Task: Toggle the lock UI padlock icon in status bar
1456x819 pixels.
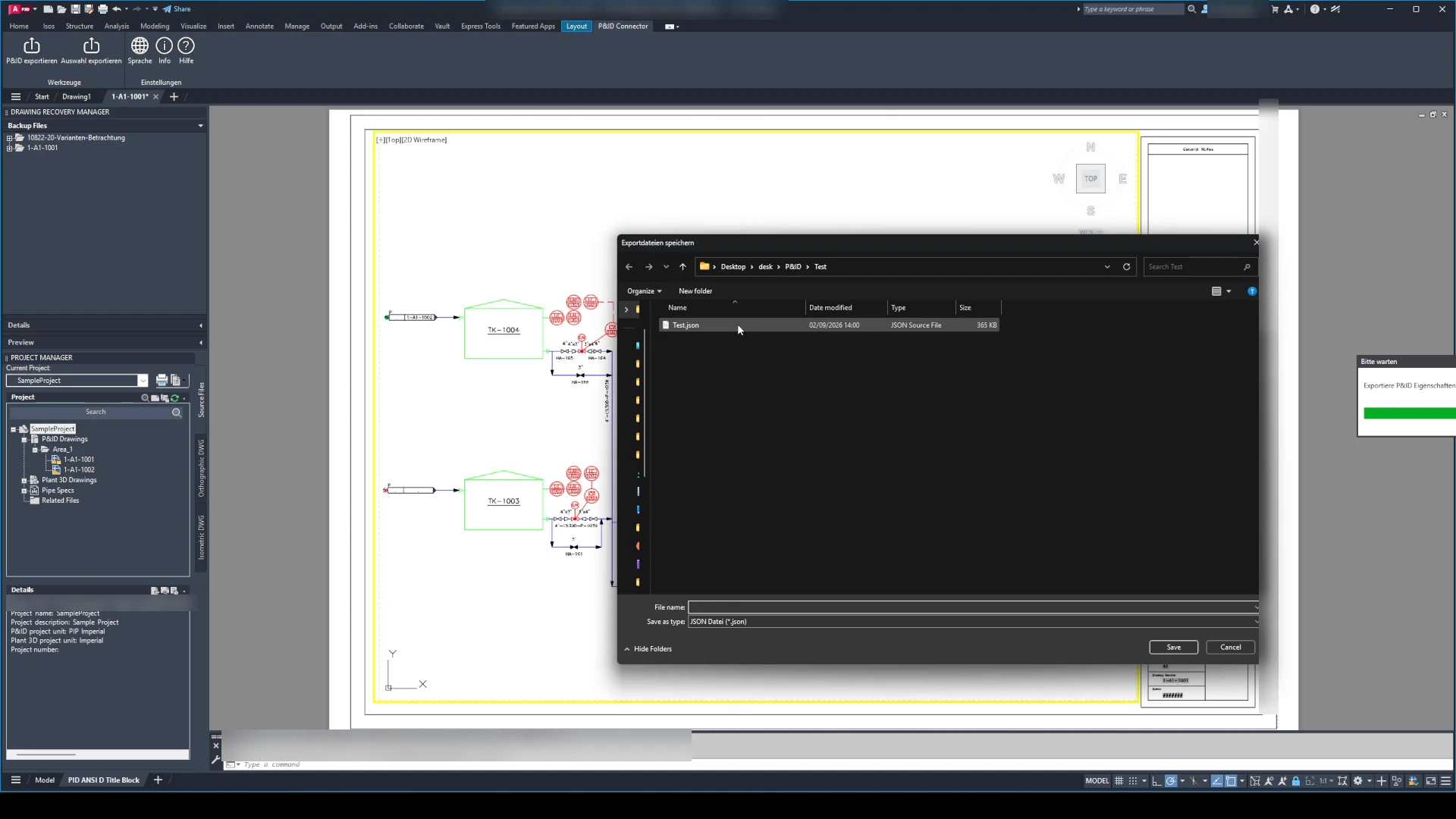Action: 1296,781
